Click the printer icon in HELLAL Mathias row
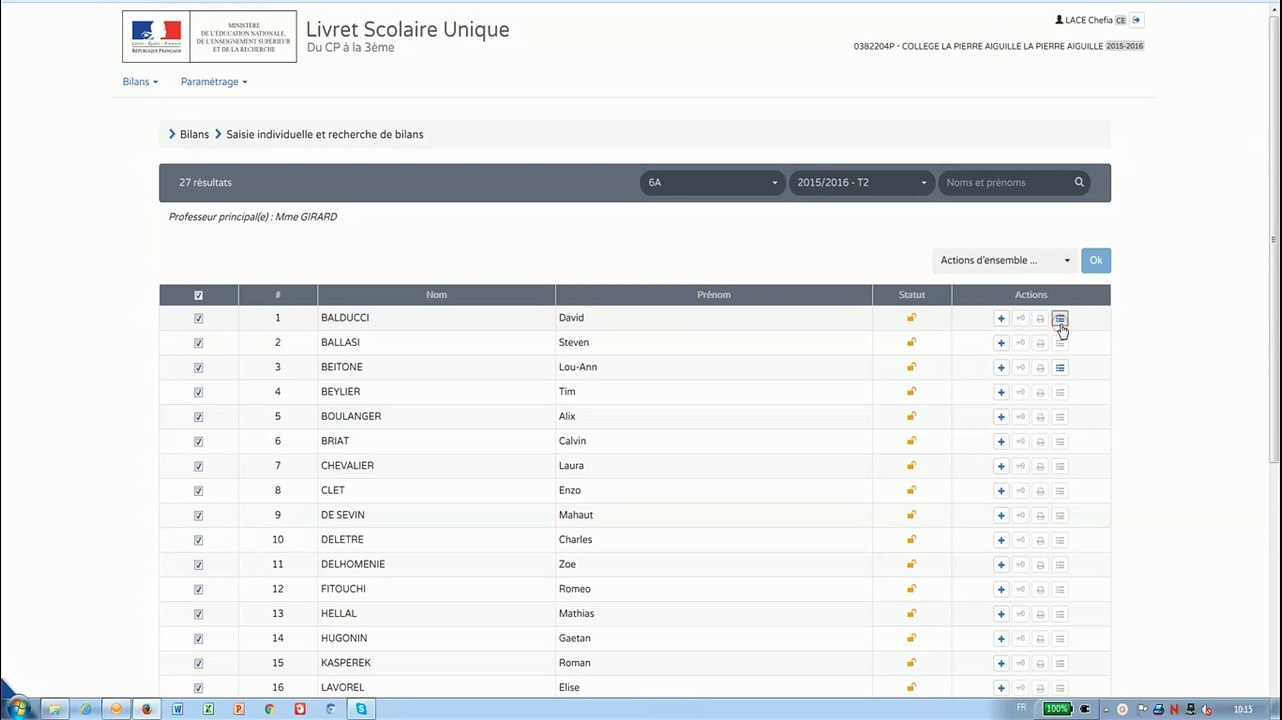1282x720 pixels. point(1040,614)
